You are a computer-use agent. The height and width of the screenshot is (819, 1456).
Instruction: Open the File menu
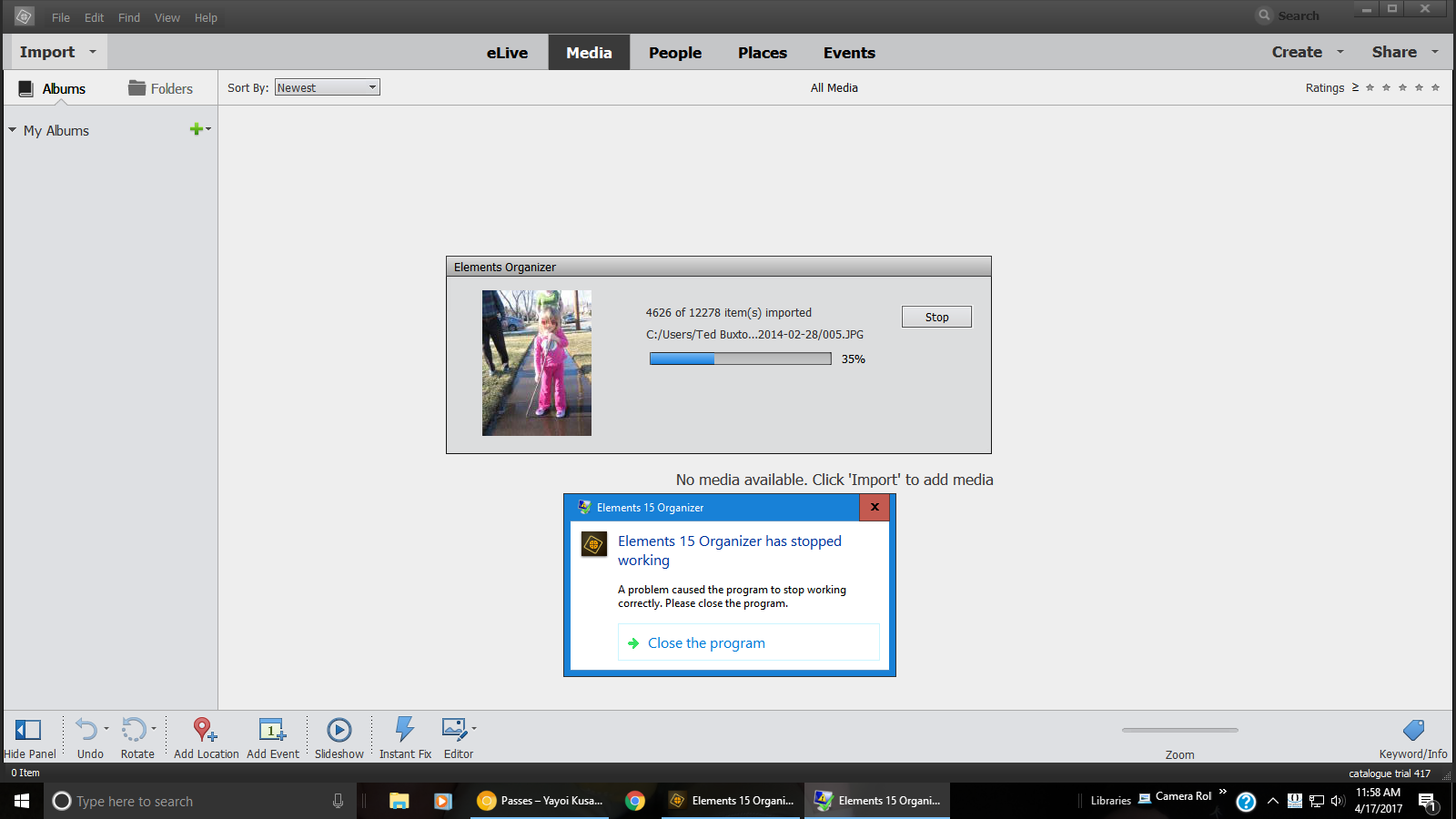pos(61,17)
